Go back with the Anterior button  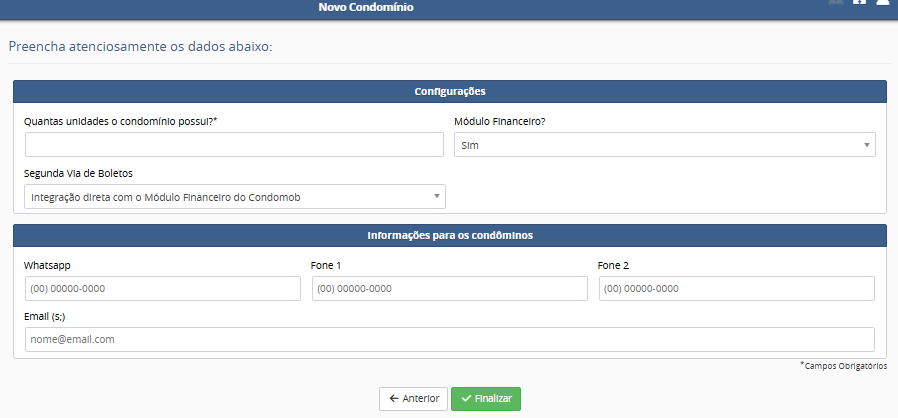[x=413, y=398]
